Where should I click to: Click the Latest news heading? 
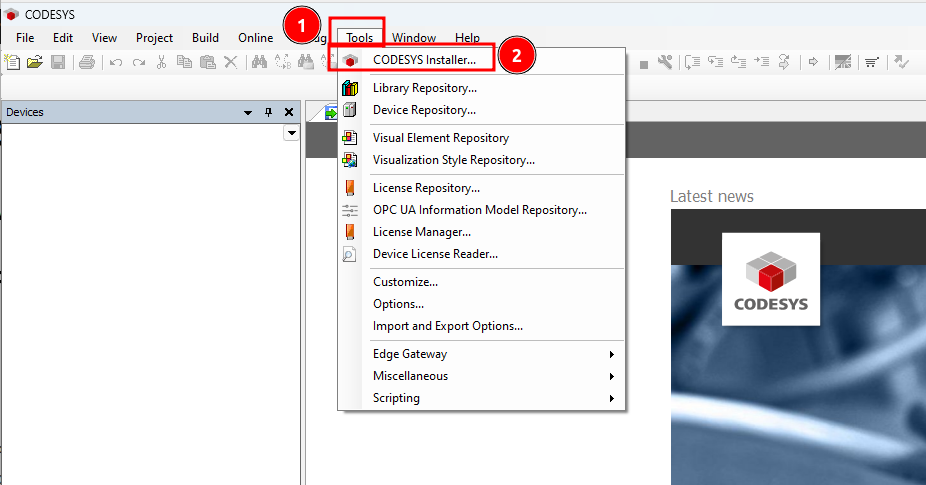click(x=712, y=196)
